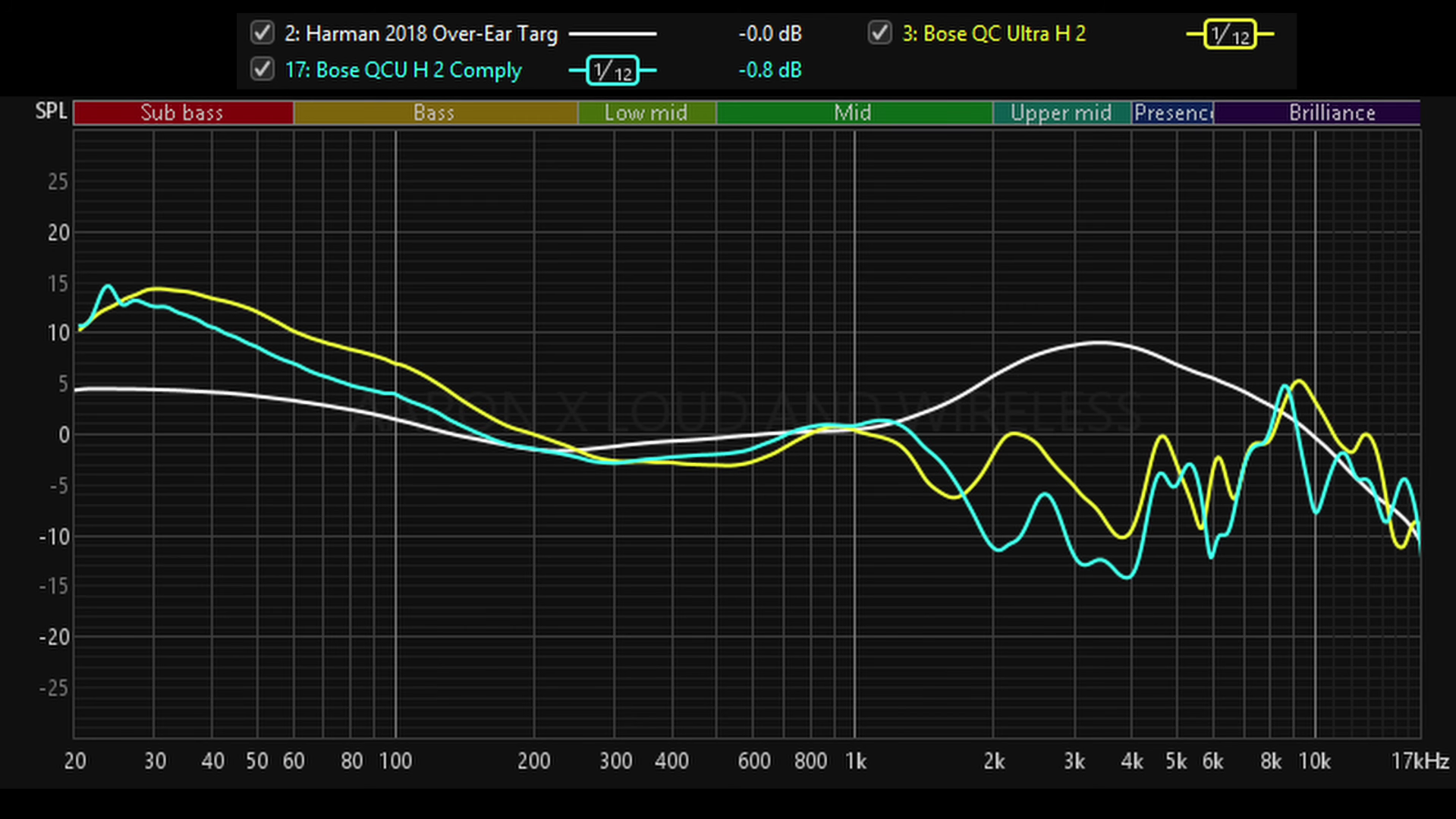The width and height of the screenshot is (1456, 819).
Task: Click the 0 dB level axis label
Action: 64,435
